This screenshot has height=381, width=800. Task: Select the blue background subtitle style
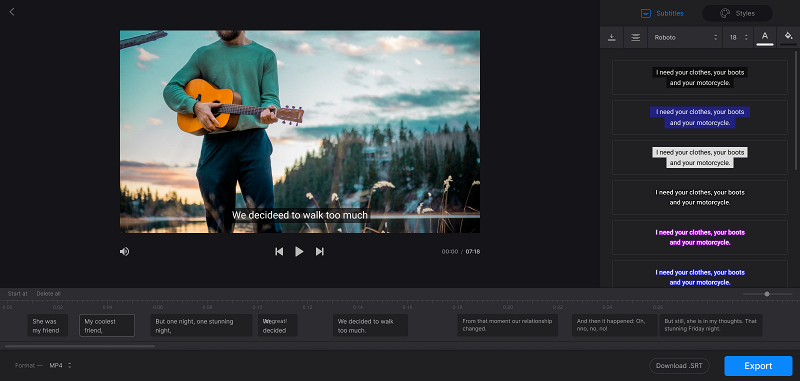(699, 117)
